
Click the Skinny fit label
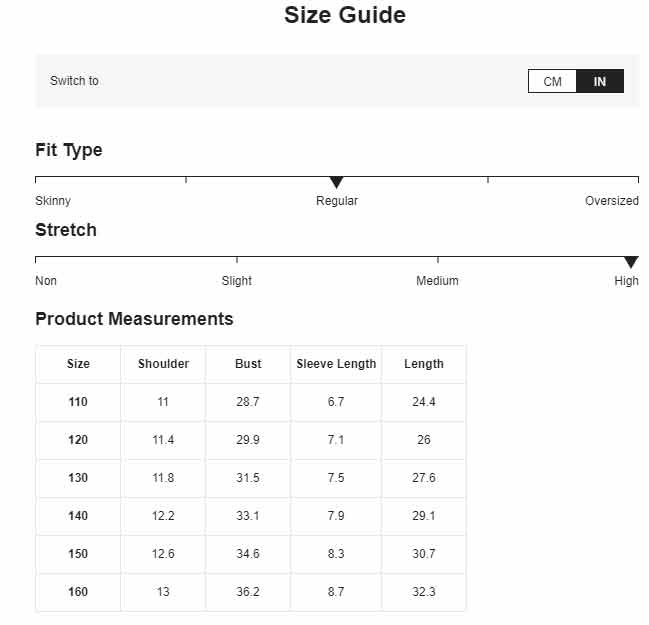tap(53, 201)
